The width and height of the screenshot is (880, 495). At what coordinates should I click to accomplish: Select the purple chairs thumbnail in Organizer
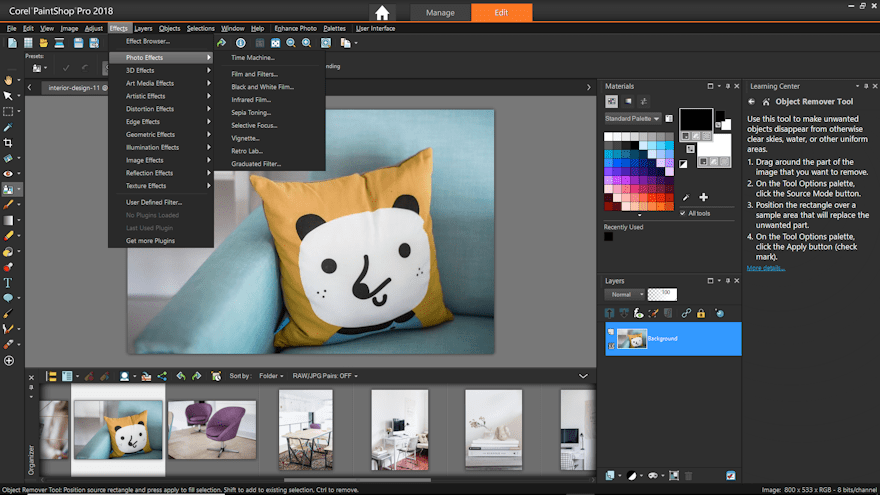pos(212,428)
